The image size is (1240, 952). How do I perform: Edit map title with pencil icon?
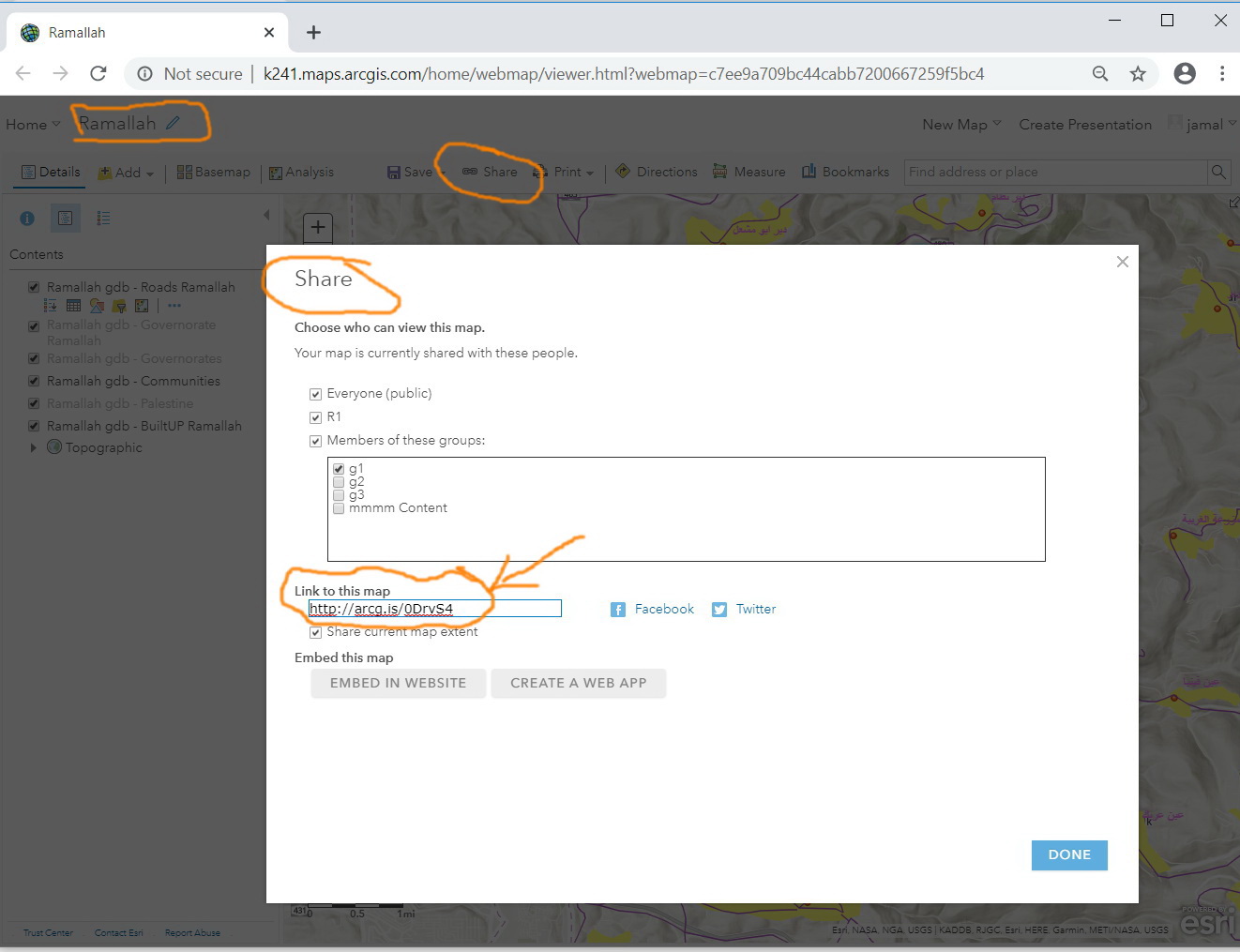[173, 123]
